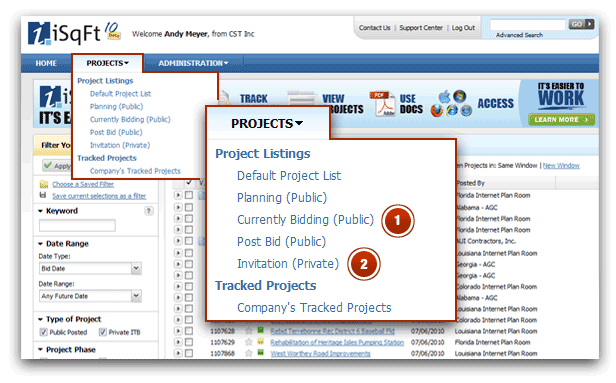The height and width of the screenshot is (383, 616).
Task: Uncheck the Public Posted checkbox
Action: [43, 332]
